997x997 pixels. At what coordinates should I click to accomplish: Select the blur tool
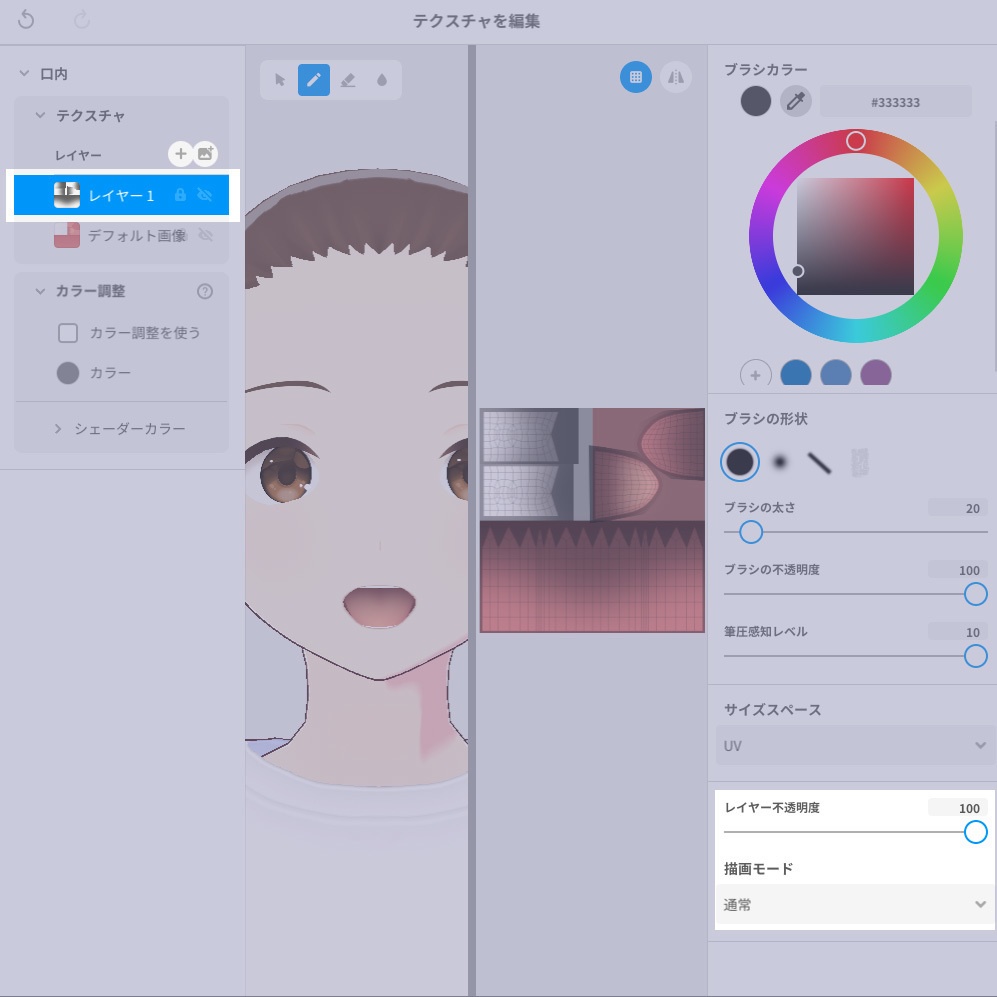383,79
